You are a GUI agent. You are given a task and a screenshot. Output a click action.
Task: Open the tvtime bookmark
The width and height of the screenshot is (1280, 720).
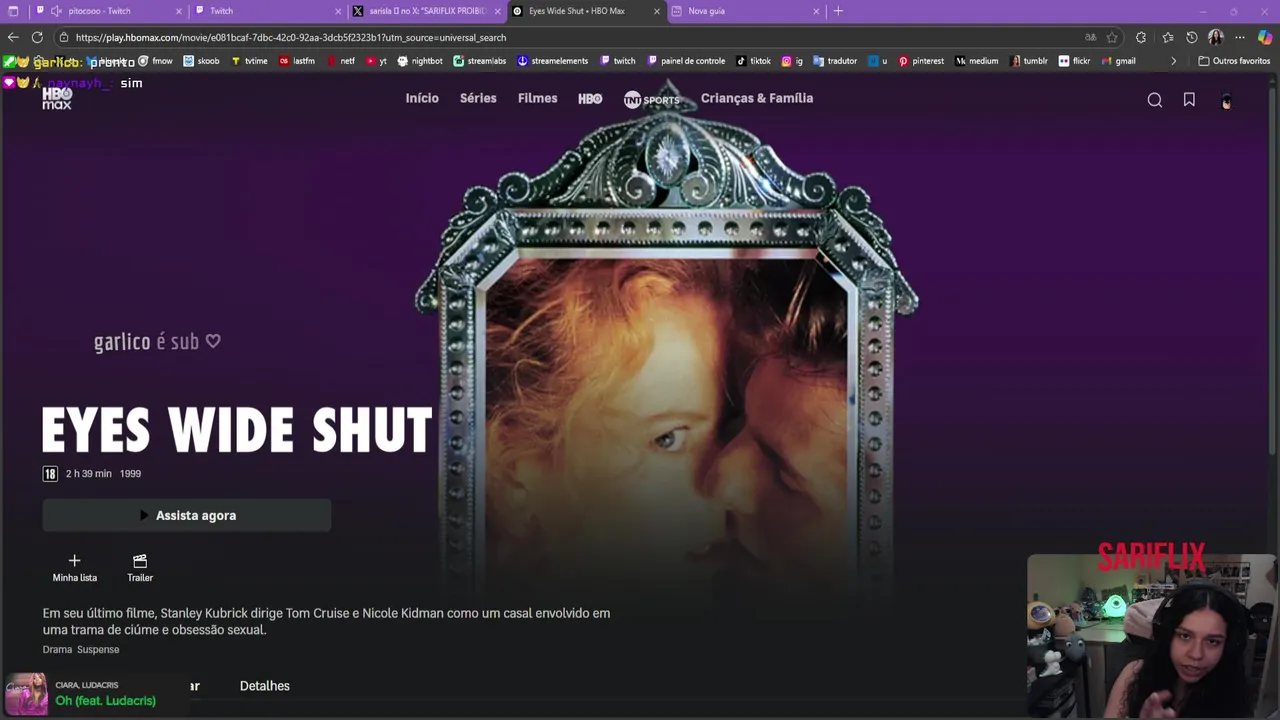(249, 61)
